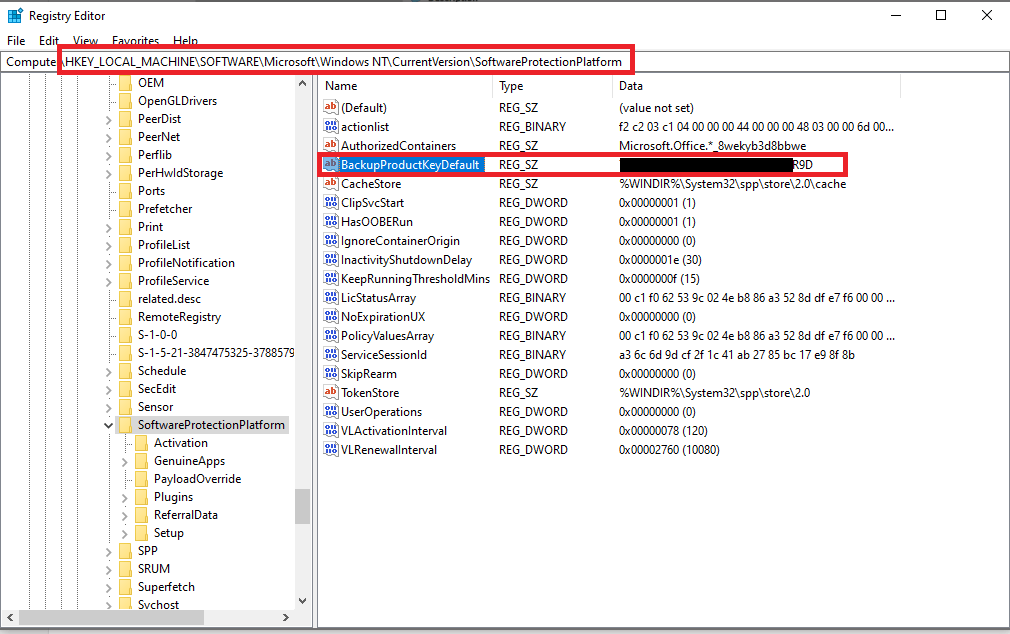Click the CacheStore string value icon
This screenshot has height=634, width=1010.
(x=330, y=183)
